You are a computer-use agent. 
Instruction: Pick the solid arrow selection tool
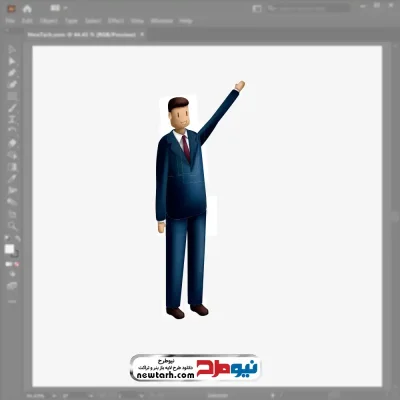pyautogui.click(x=12, y=61)
